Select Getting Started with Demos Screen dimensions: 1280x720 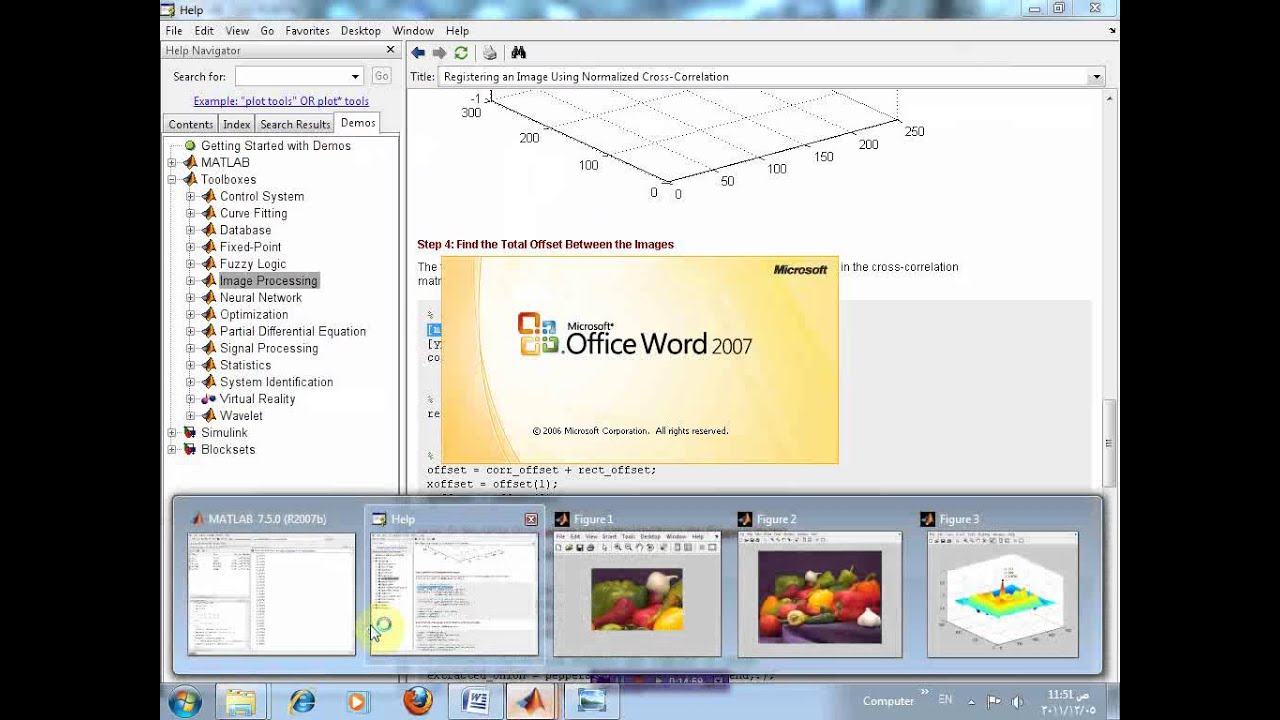275,146
